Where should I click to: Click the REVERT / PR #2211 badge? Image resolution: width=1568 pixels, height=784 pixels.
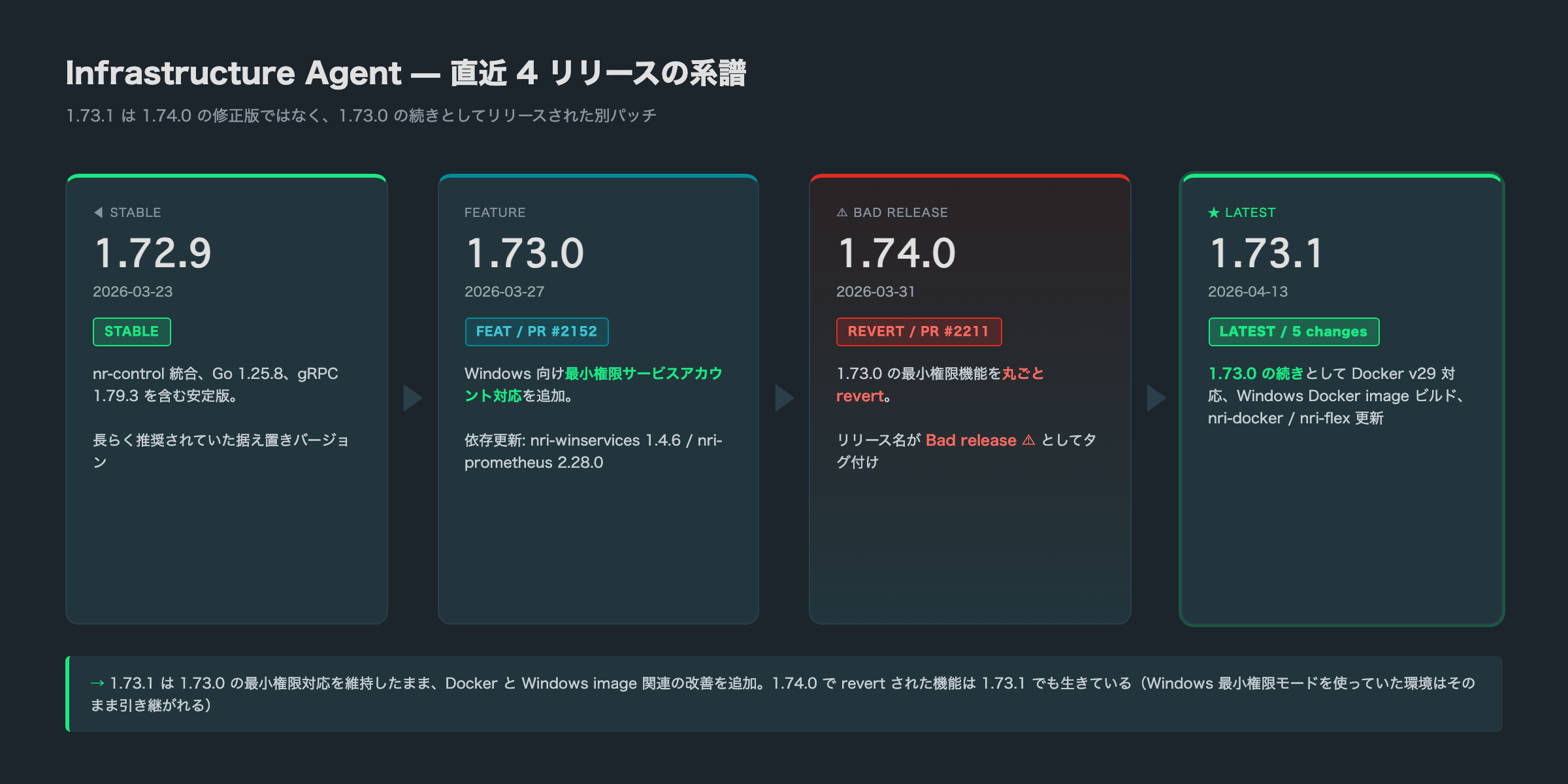919,332
